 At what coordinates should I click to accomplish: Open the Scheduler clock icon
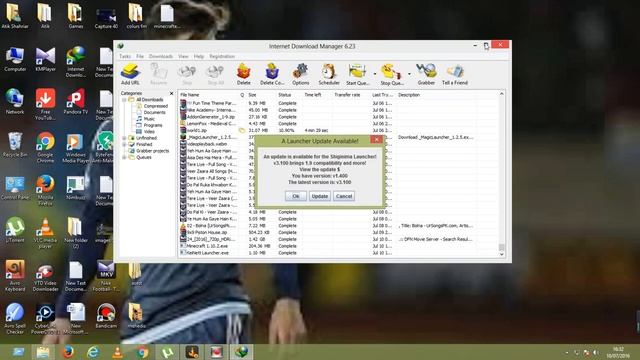point(329,74)
